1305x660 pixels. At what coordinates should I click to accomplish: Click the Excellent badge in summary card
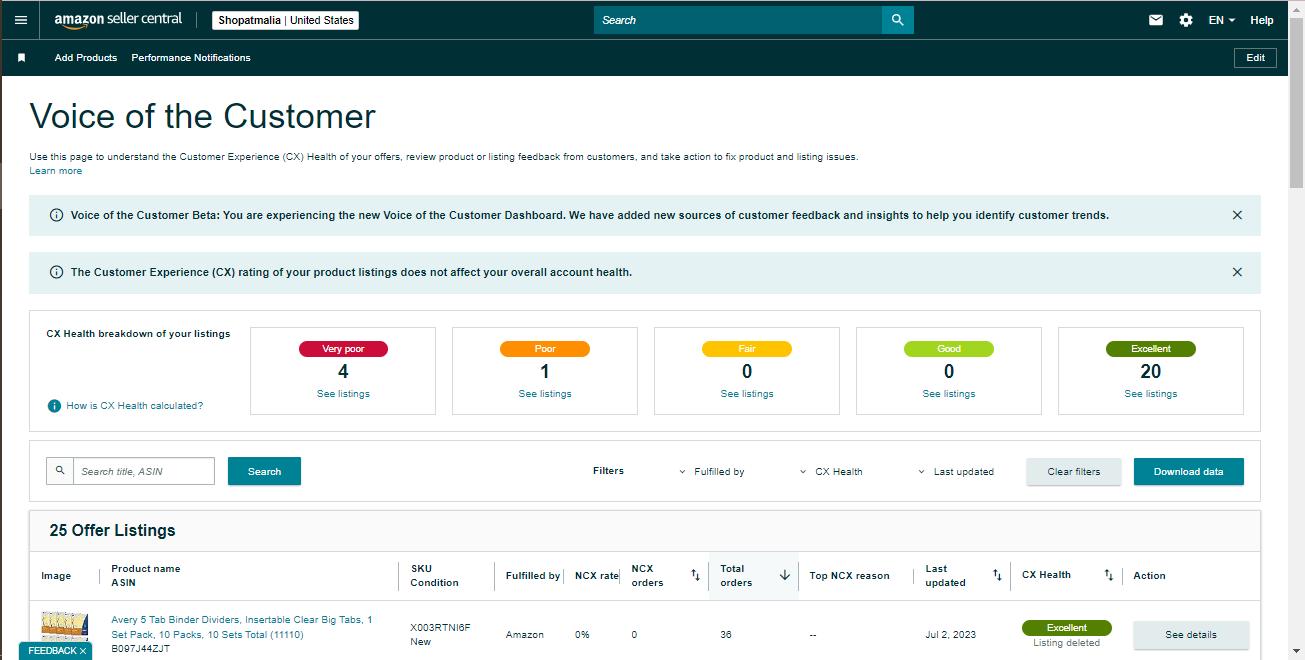(x=1151, y=349)
